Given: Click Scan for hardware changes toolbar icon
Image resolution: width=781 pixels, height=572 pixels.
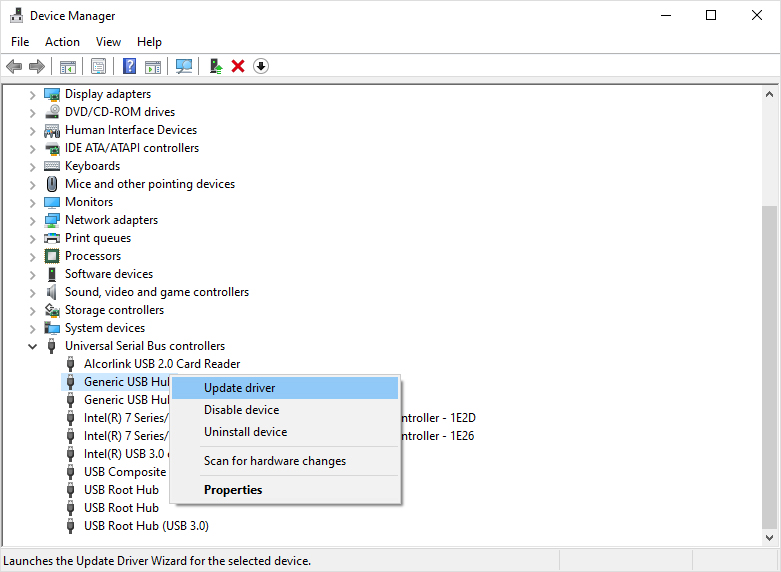Looking at the screenshot, I should coord(184,66).
